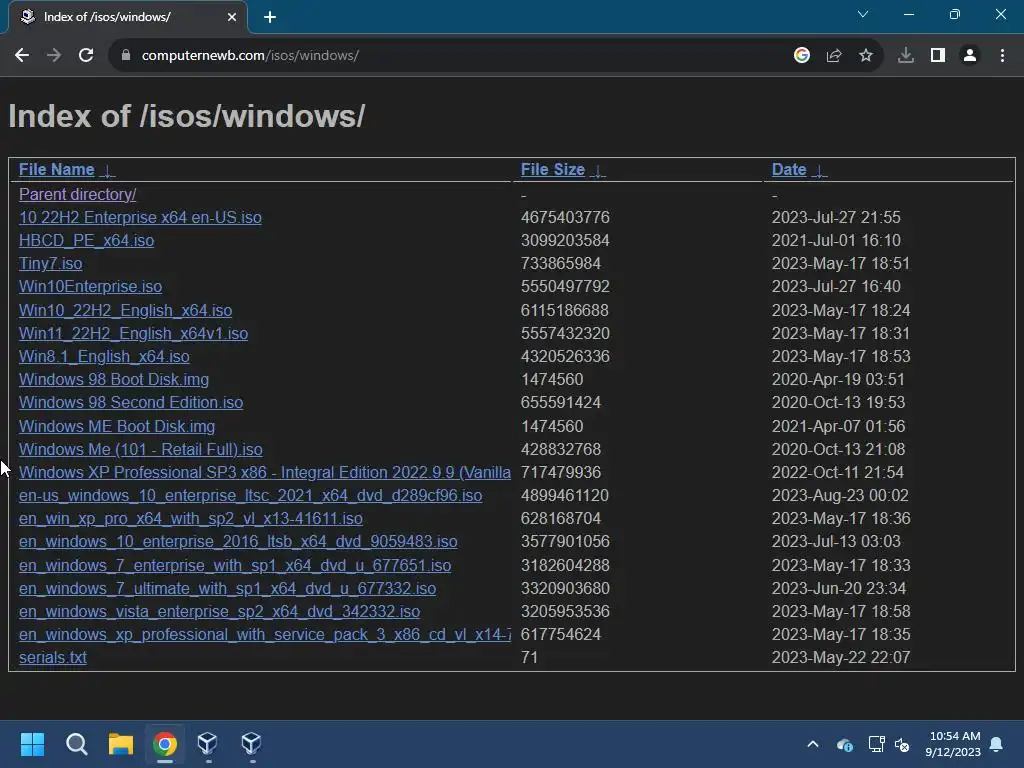1024x768 pixels.
Task: Bookmark this page with the star icon
Action: tap(866, 56)
